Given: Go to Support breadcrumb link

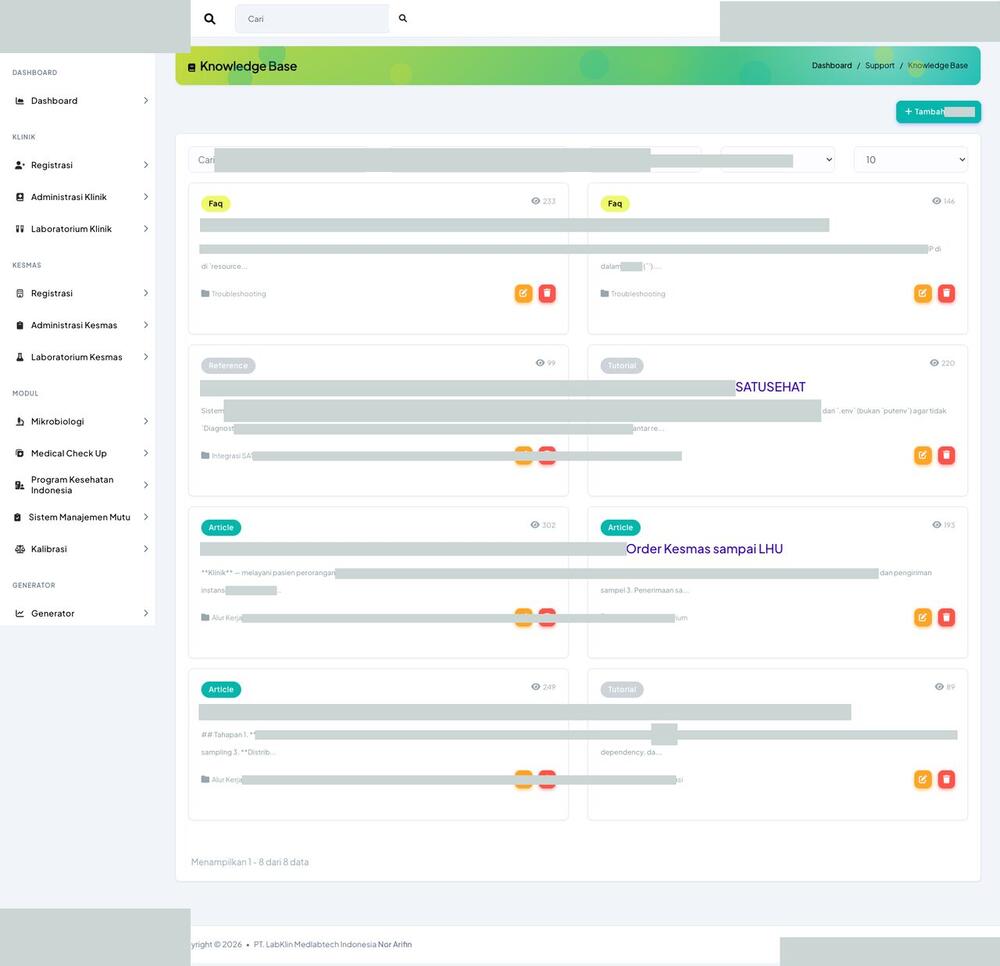Looking at the screenshot, I should pyautogui.click(x=879, y=66).
